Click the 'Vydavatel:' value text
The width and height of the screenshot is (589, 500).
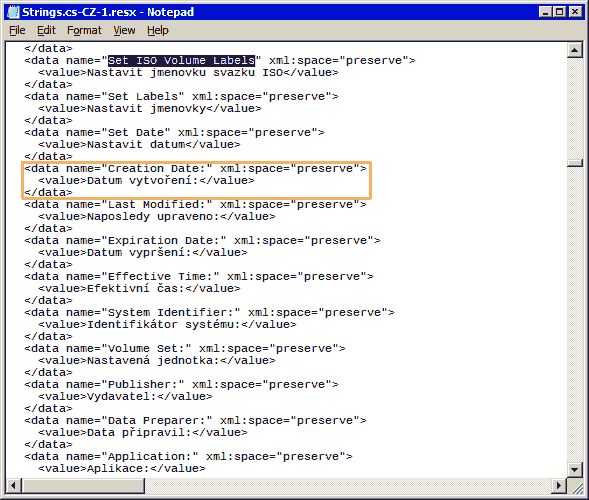tap(121, 397)
